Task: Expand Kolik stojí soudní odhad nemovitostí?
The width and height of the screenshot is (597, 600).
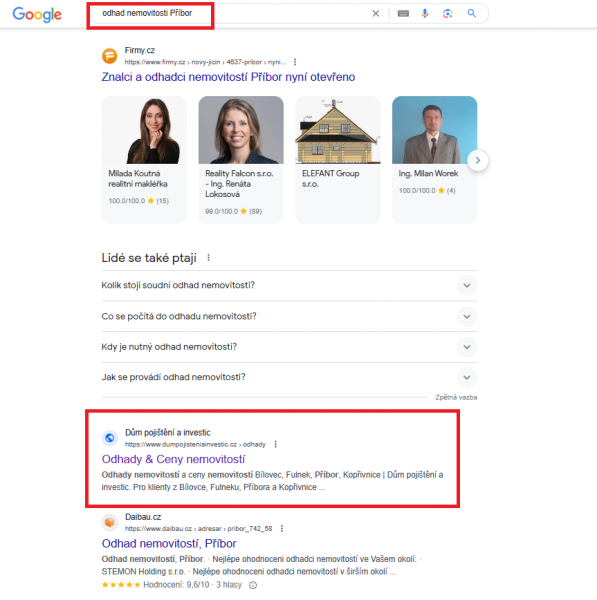Action: [289, 285]
